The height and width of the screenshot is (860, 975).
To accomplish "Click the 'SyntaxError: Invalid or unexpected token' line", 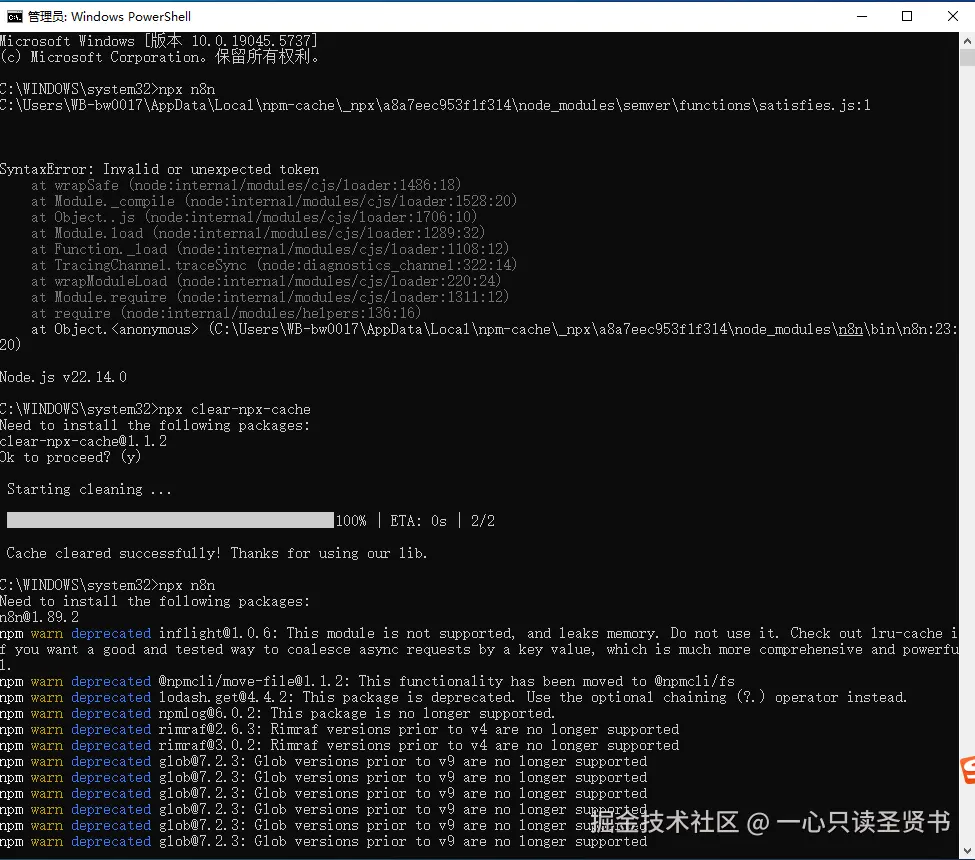I will tap(159, 169).
